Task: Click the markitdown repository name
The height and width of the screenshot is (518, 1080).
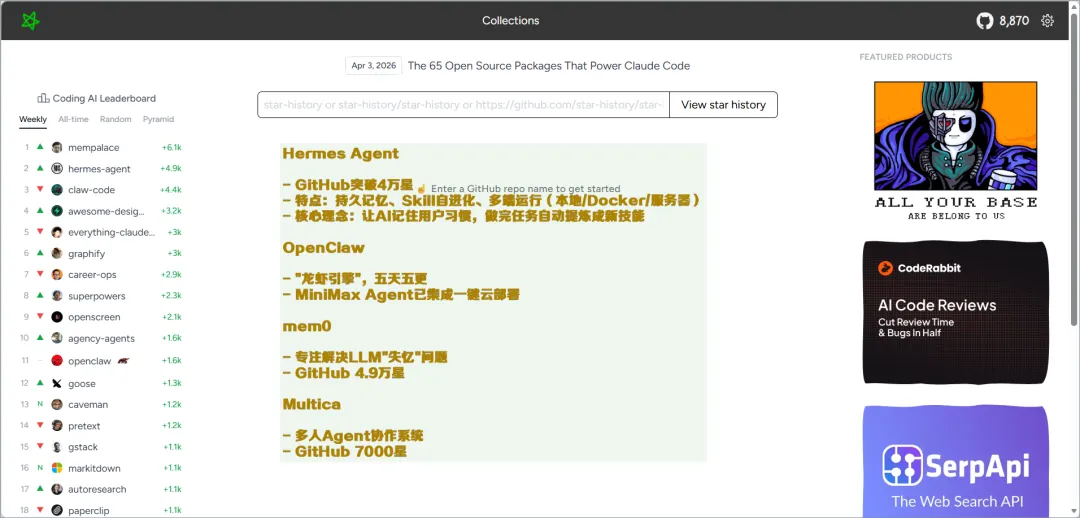Action: coord(94,468)
